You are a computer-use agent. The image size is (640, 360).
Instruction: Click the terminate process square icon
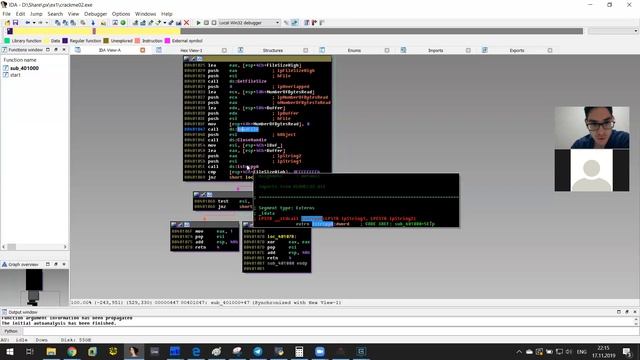pos(213,23)
